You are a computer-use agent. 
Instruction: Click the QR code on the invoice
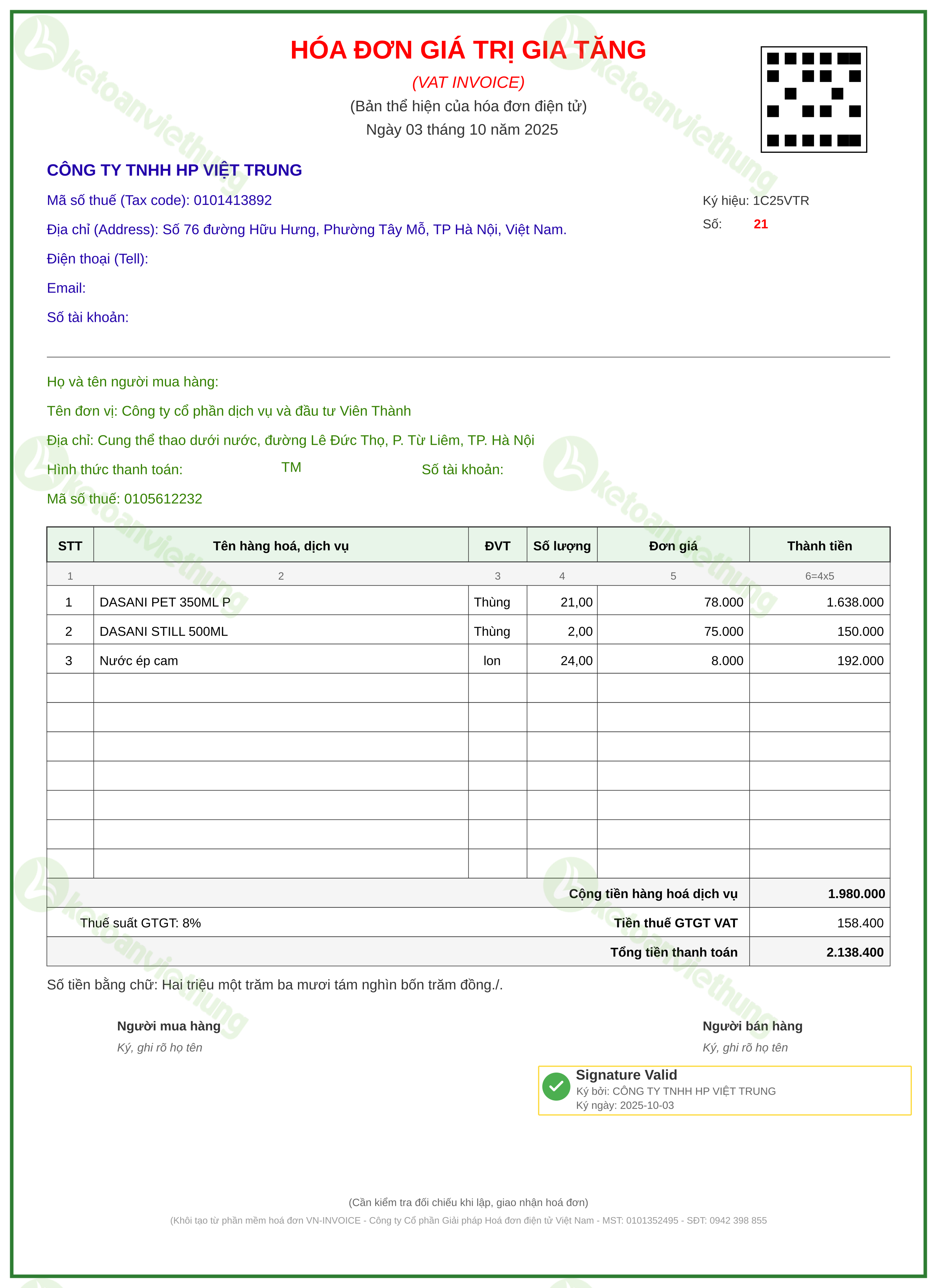tap(814, 99)
